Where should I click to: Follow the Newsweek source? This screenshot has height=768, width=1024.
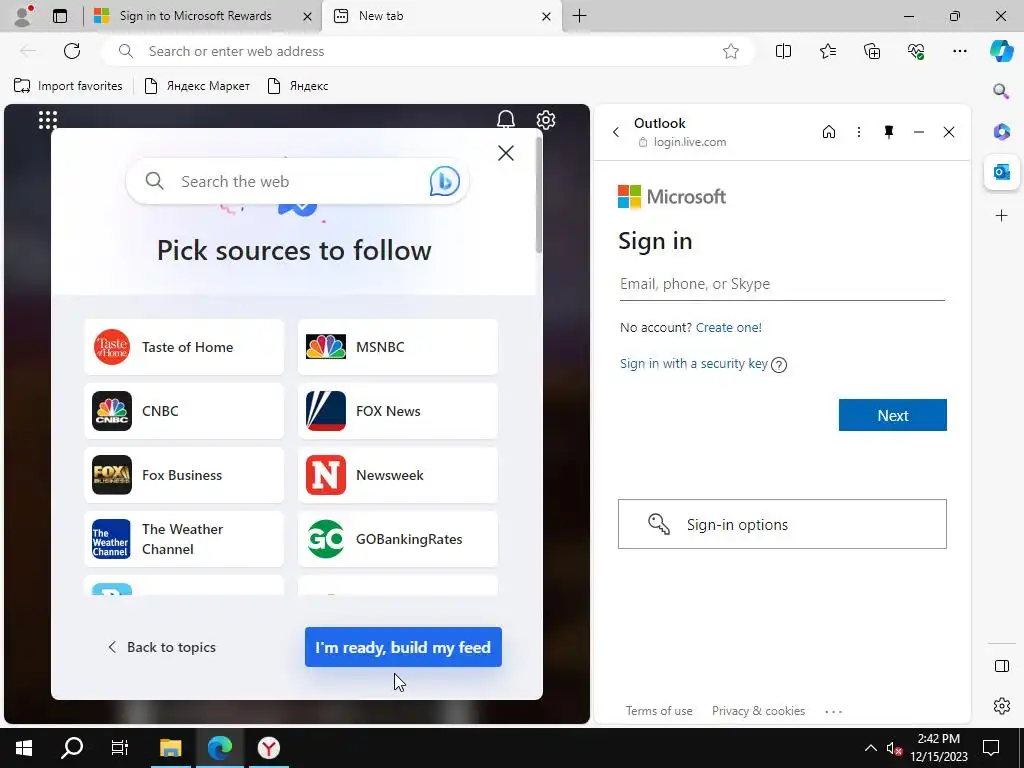tap(398, 475)
